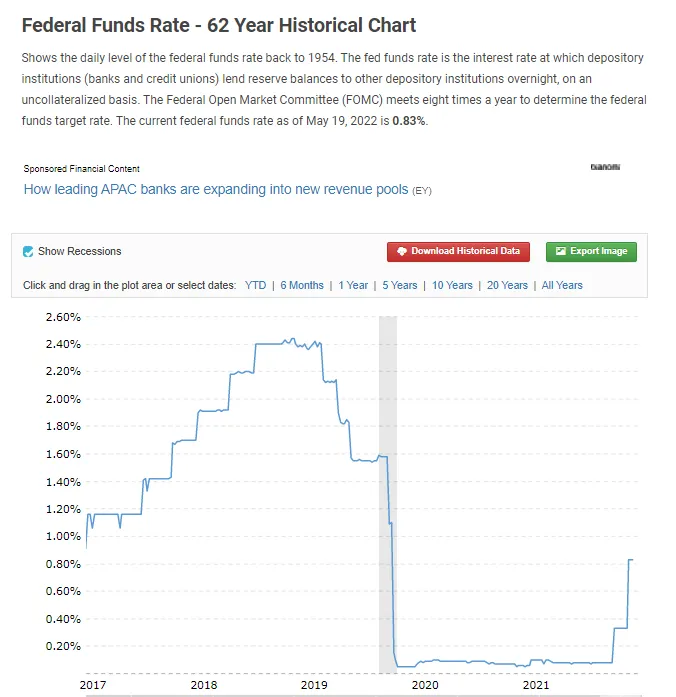Click the Dianomi sponsor logo
Image resolution: width=676 pixels, height=697 pixels.
point(605,167)
